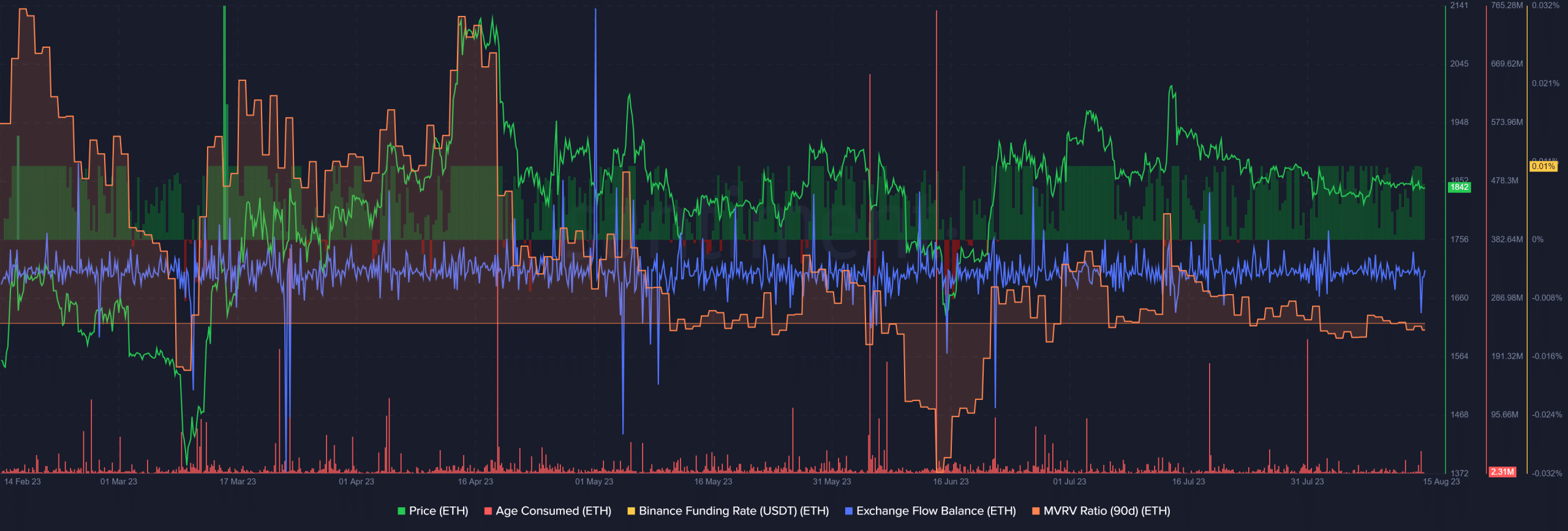This screenshot has width=1568, height=531.
Task: Select the '14 Feb 23' date label
Action: click(x=23, y=481)
